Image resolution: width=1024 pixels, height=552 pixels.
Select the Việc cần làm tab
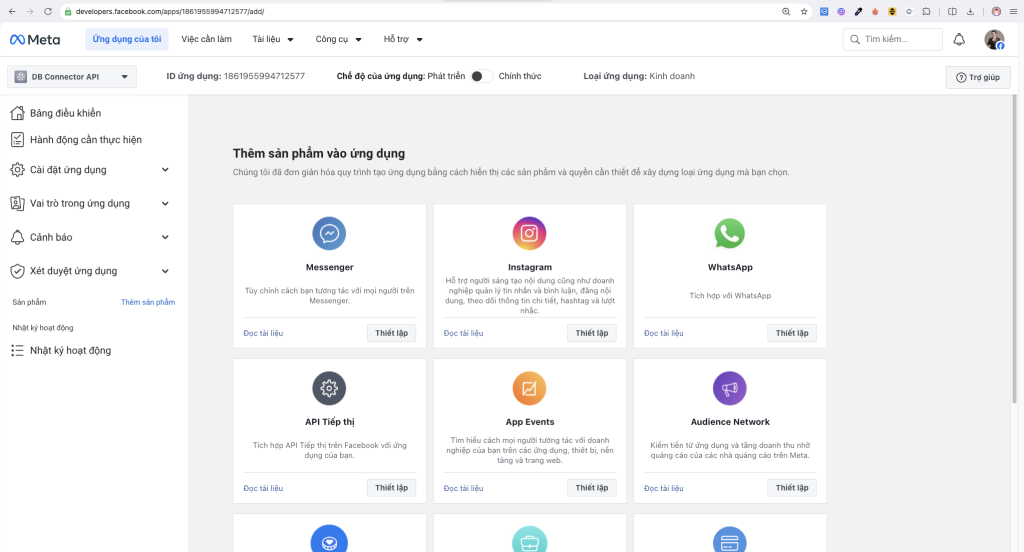[x=206, y=40]
